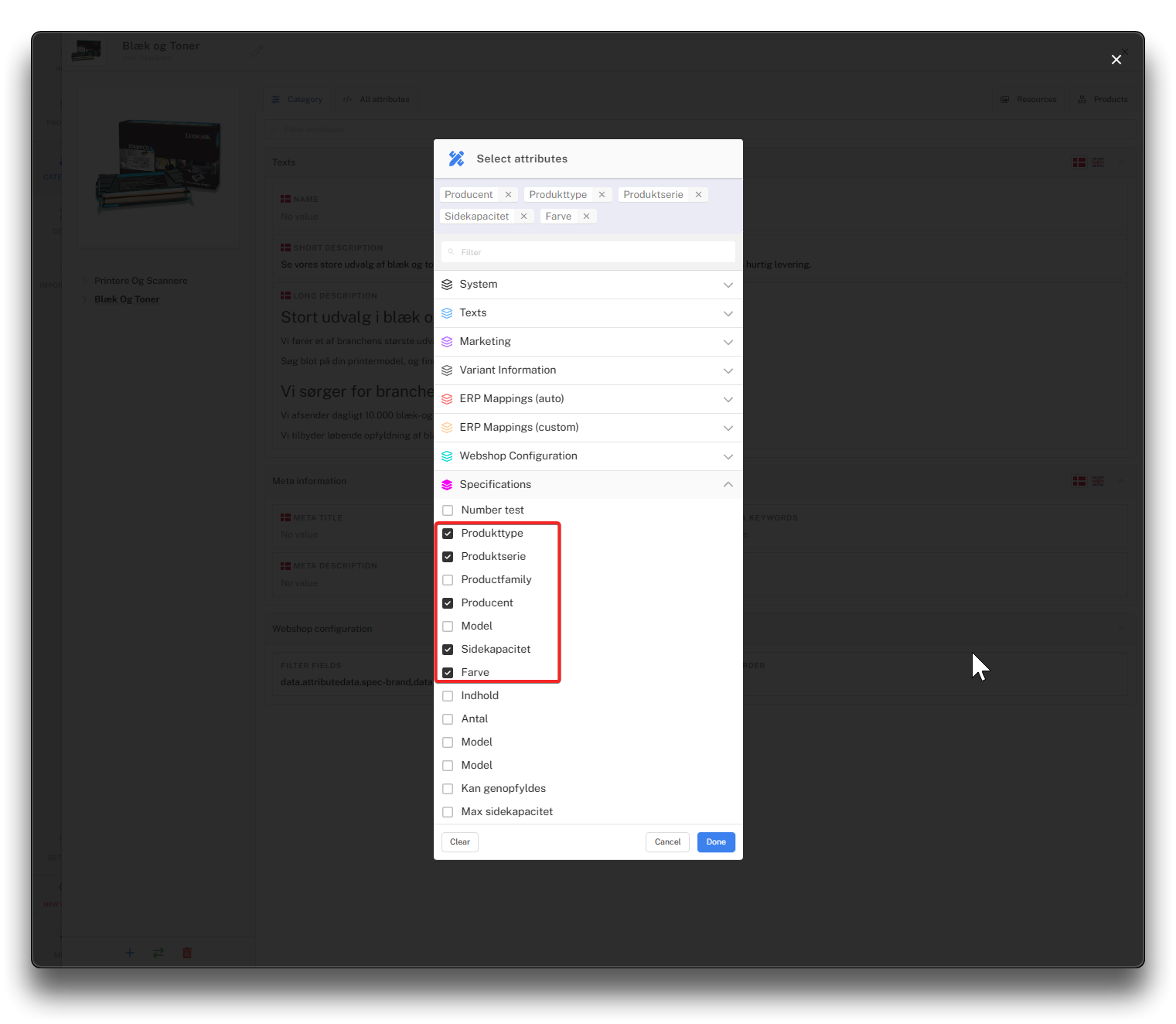Remove the Produktserie chip
The width and height of the screenshot is (1176, 1024).
[698, 195]
